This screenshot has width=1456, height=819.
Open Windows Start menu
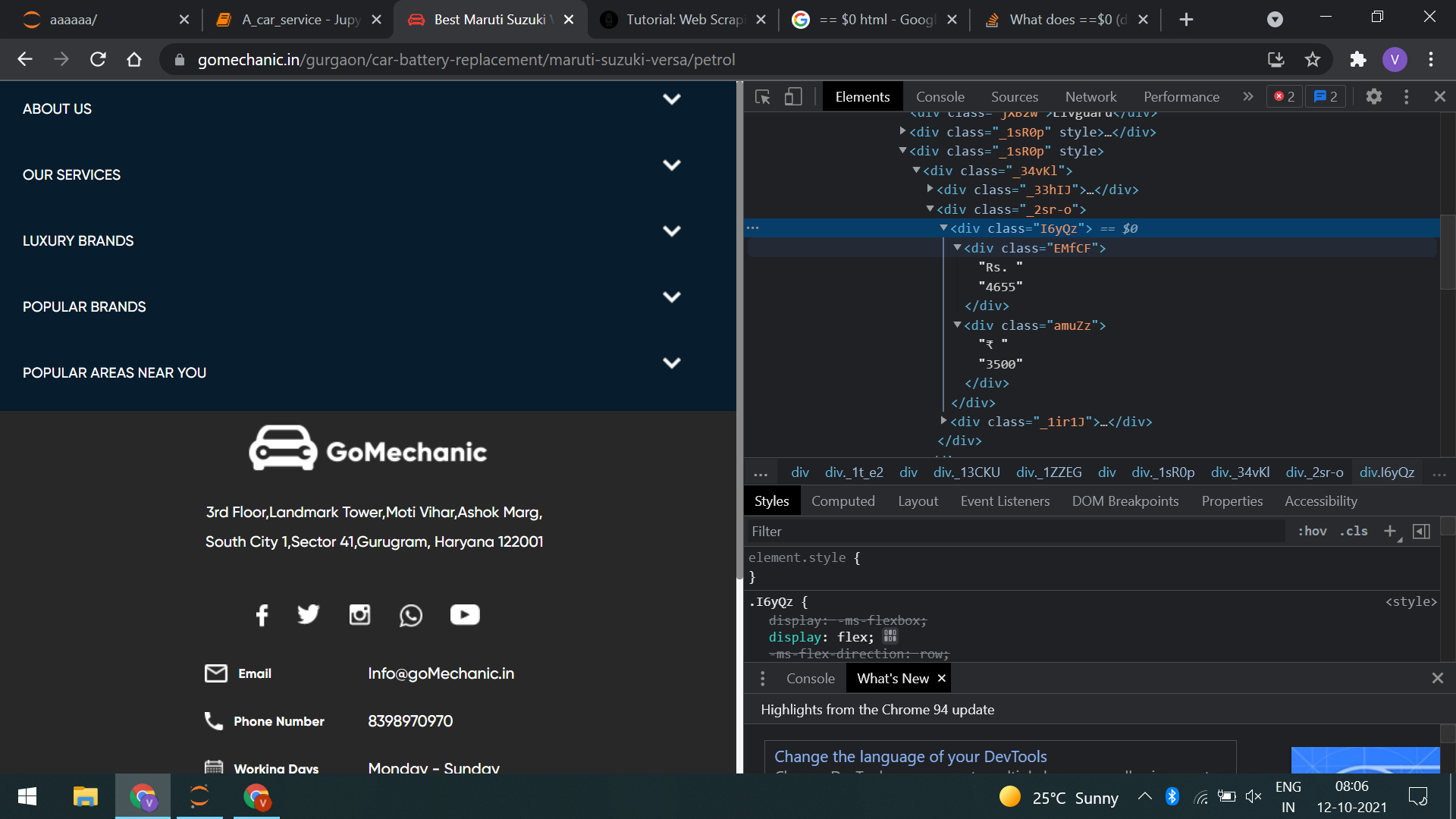point(27,796)
